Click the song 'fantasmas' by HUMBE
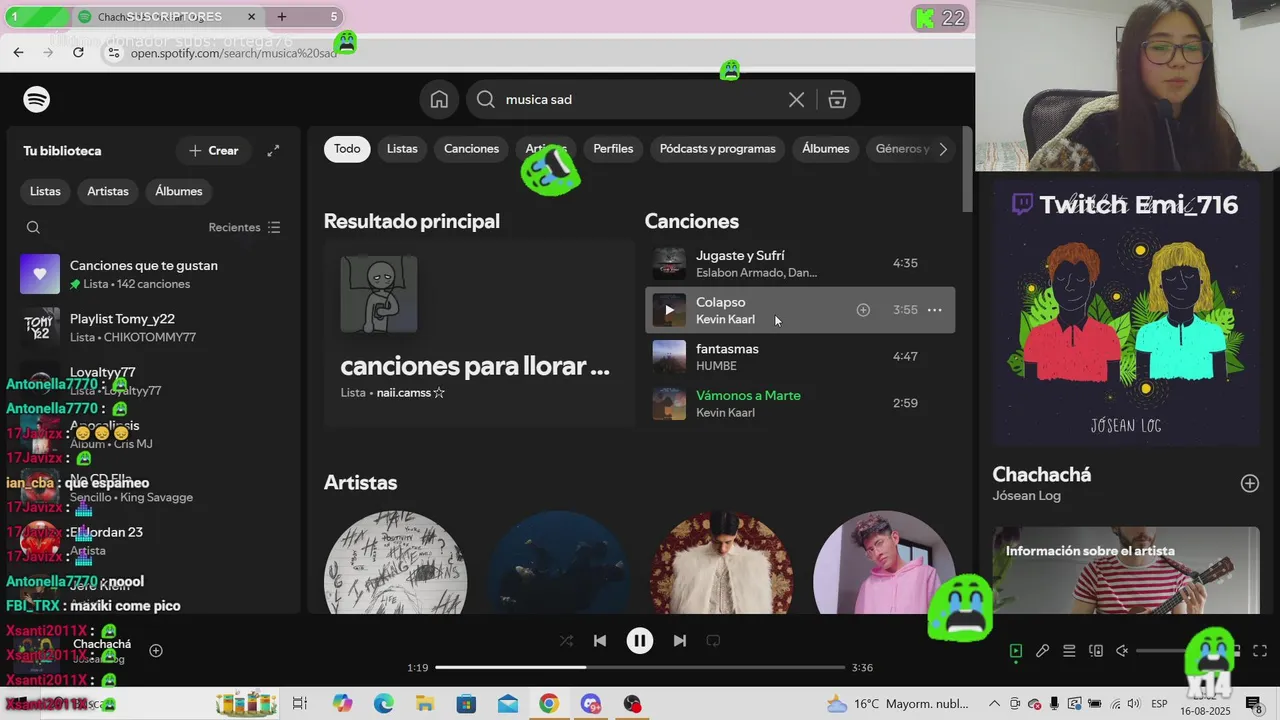This screenshot has width=1280, height=720. (x=727, y=349)
